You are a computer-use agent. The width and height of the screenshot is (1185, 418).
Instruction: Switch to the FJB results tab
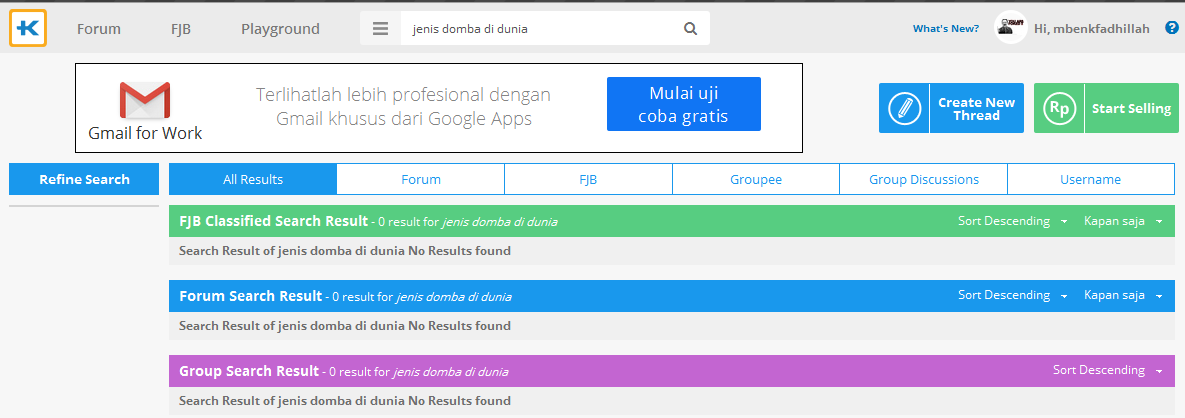[x=589, y=179]
